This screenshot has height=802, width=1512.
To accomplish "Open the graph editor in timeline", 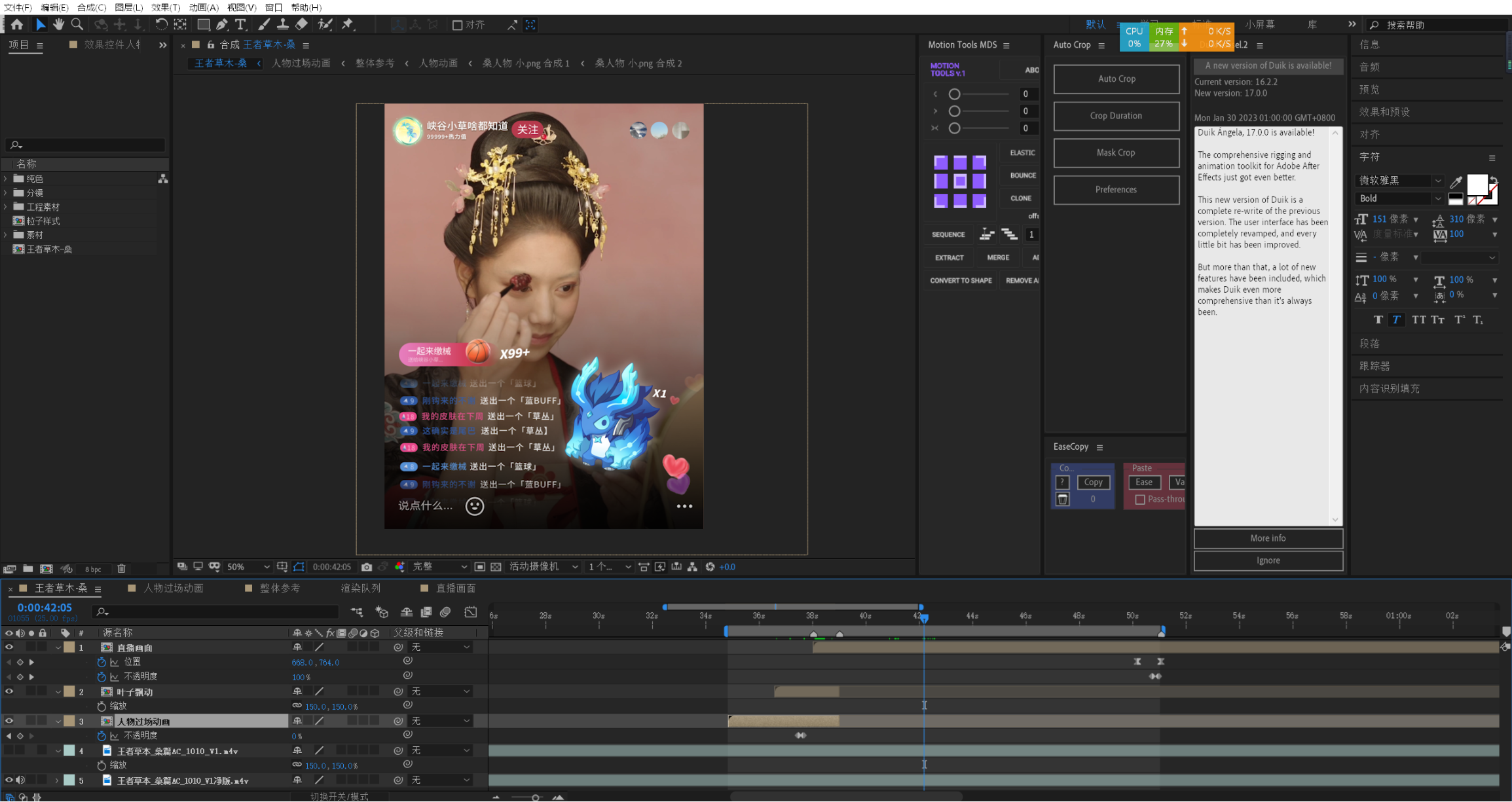I will coord(471,612).
